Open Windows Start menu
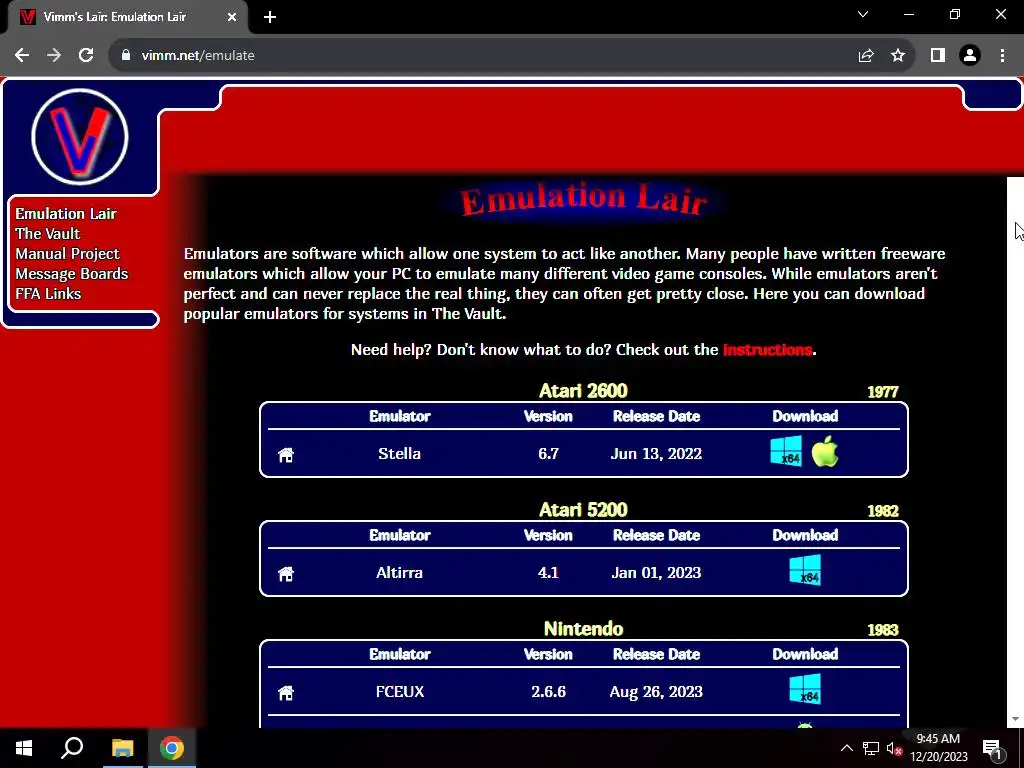This screenshot has height=768, width=1024. (24, 748)
